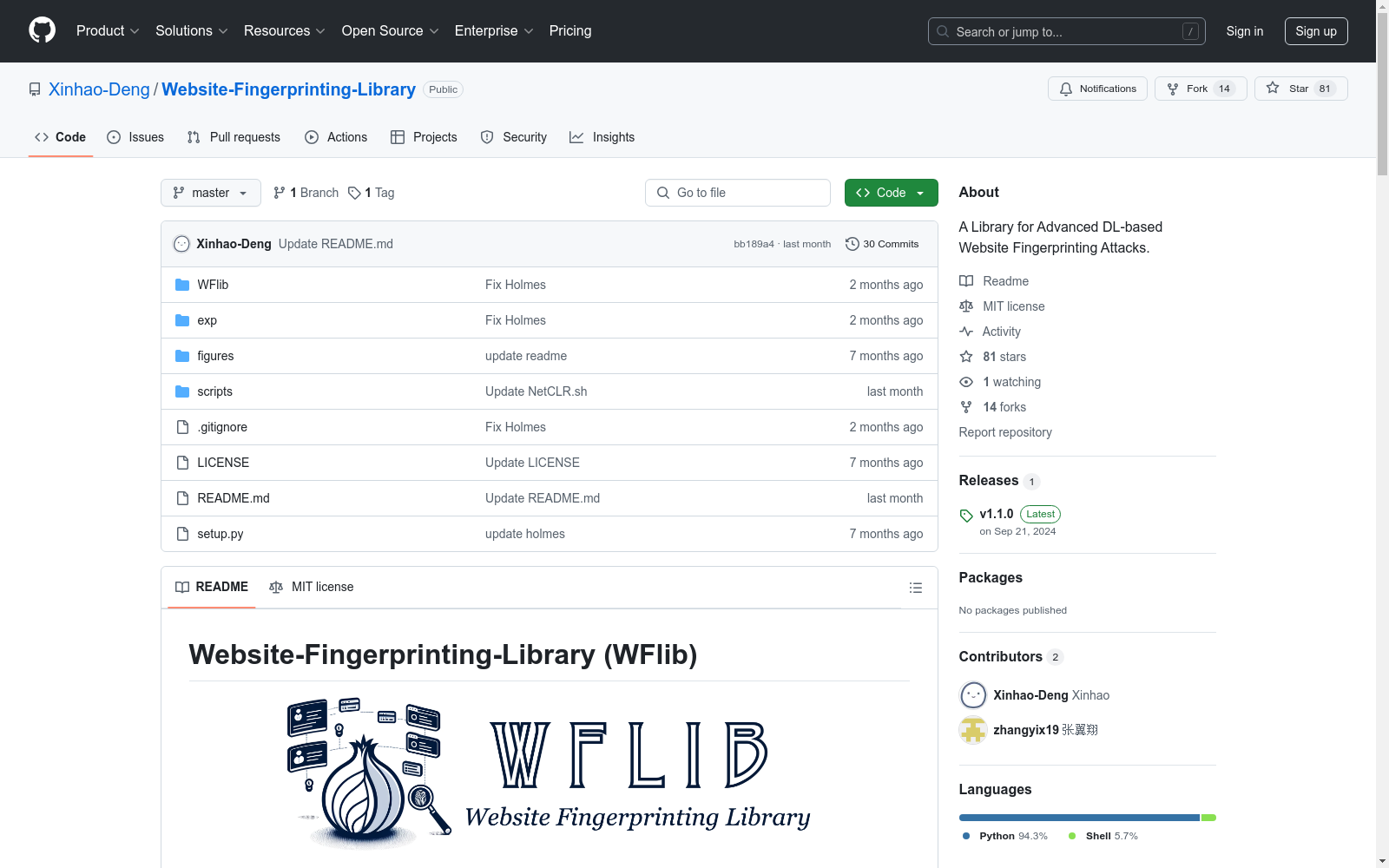This screenshot has height=868, width=1389.
Task: View 1 Branch link
Action: coord(306,193)
